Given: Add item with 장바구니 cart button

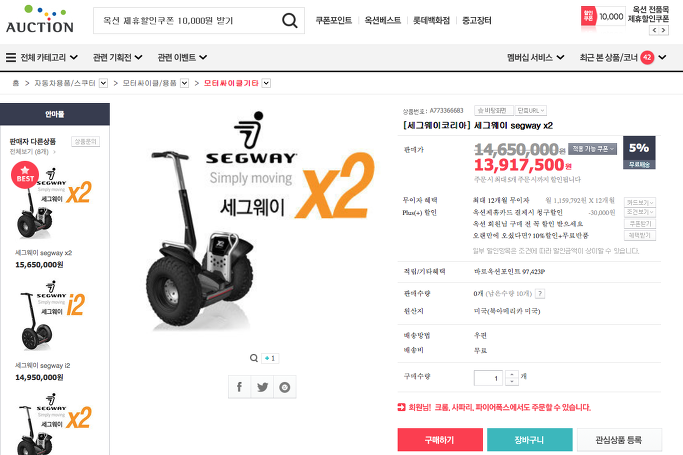Looking at the screenshot, I should (x=530, y=440).
